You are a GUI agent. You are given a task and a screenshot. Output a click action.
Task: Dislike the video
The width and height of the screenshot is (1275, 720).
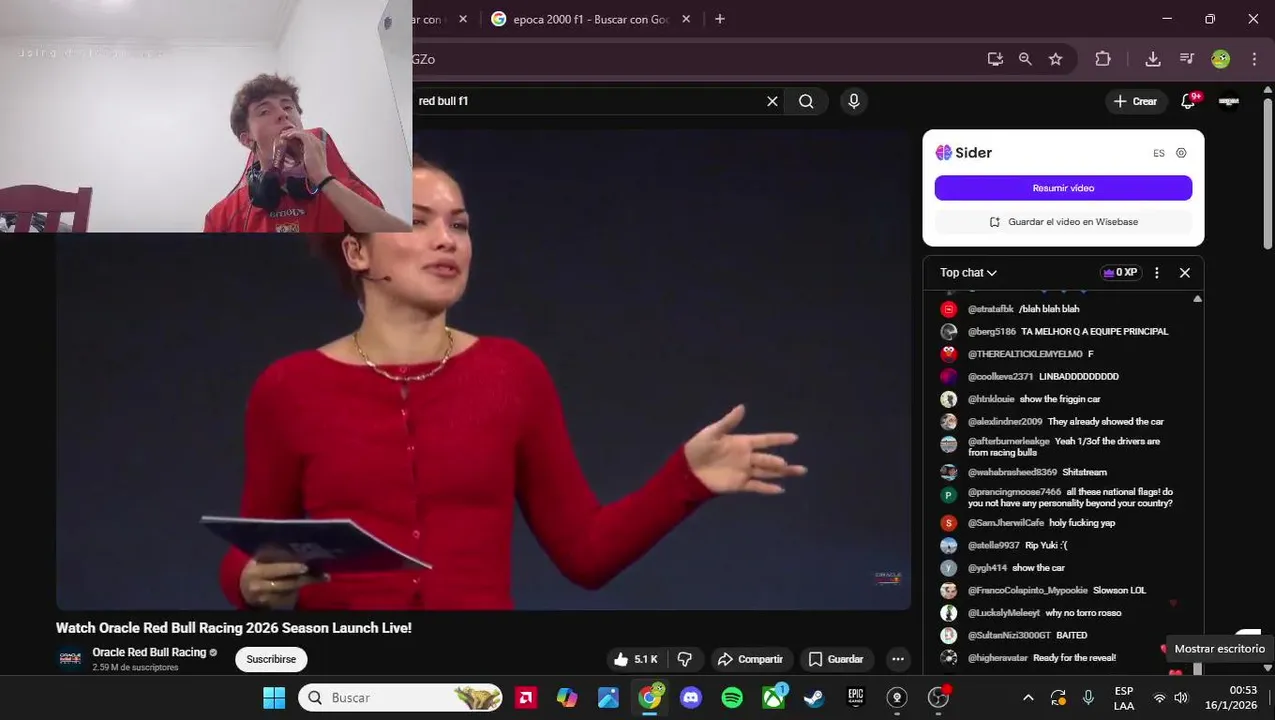coord(684,659)
